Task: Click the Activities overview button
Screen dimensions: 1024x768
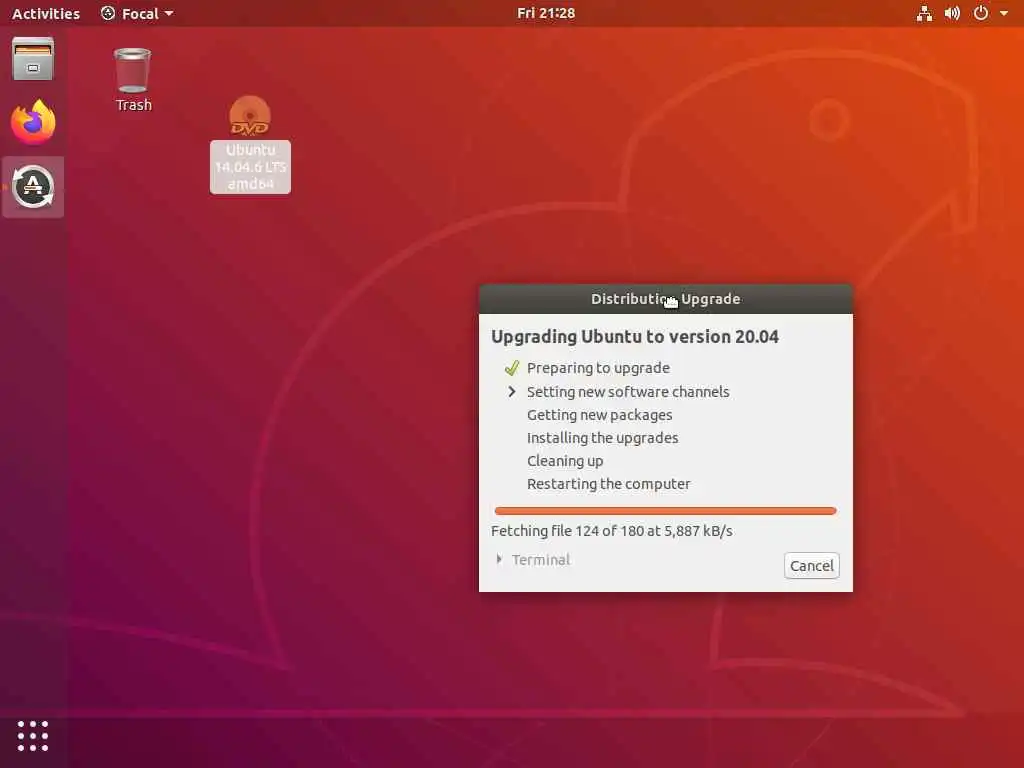Action: coord(46,13)
